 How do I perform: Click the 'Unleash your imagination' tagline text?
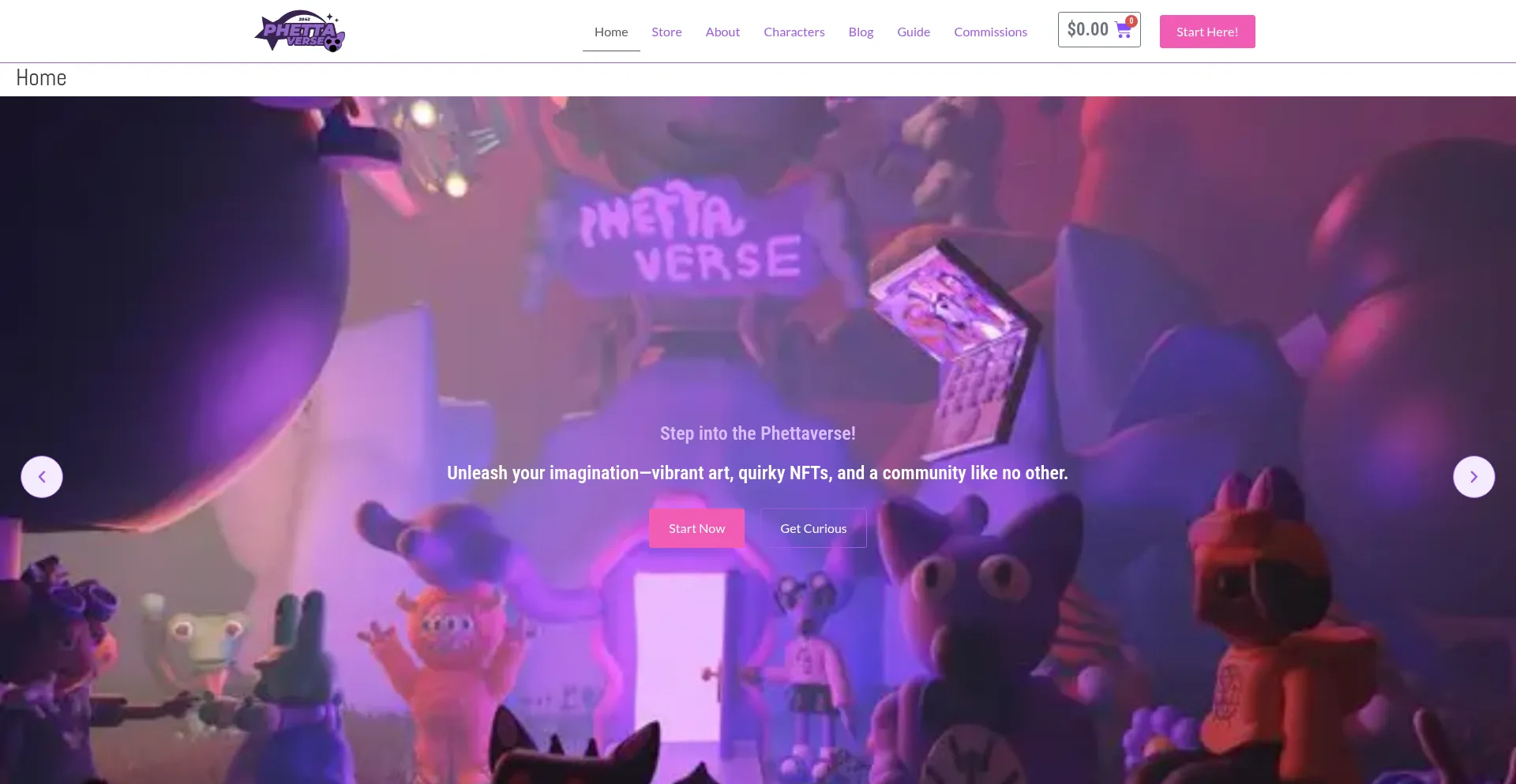click(x=757, y=473)
